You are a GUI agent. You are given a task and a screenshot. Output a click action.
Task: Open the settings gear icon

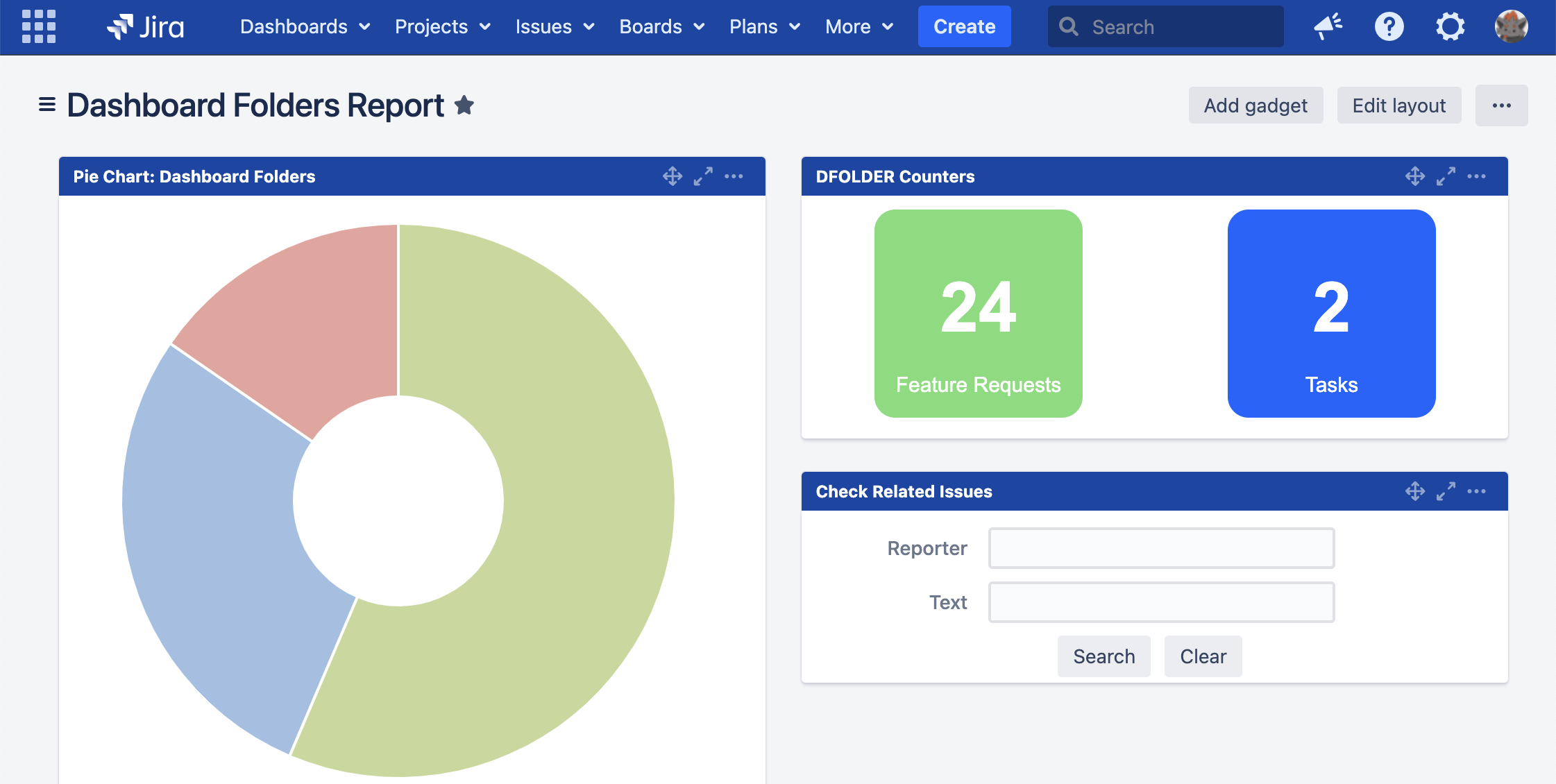[x=1450, y=27]
